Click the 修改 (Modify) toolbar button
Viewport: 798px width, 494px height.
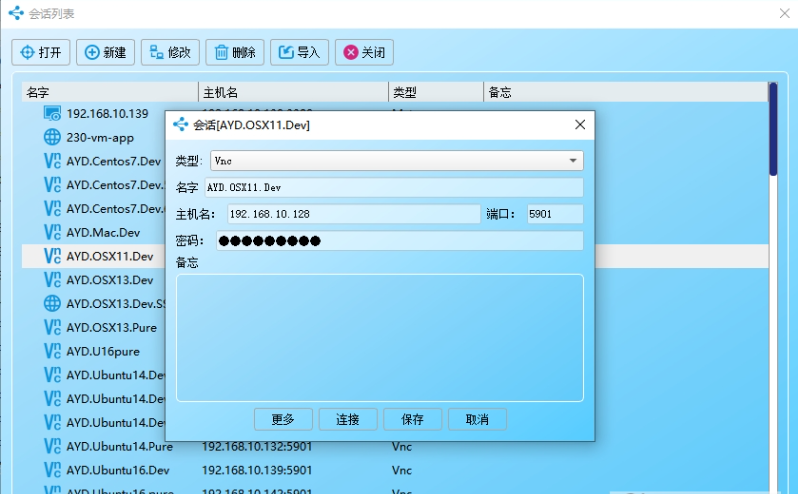click(170, 52)
